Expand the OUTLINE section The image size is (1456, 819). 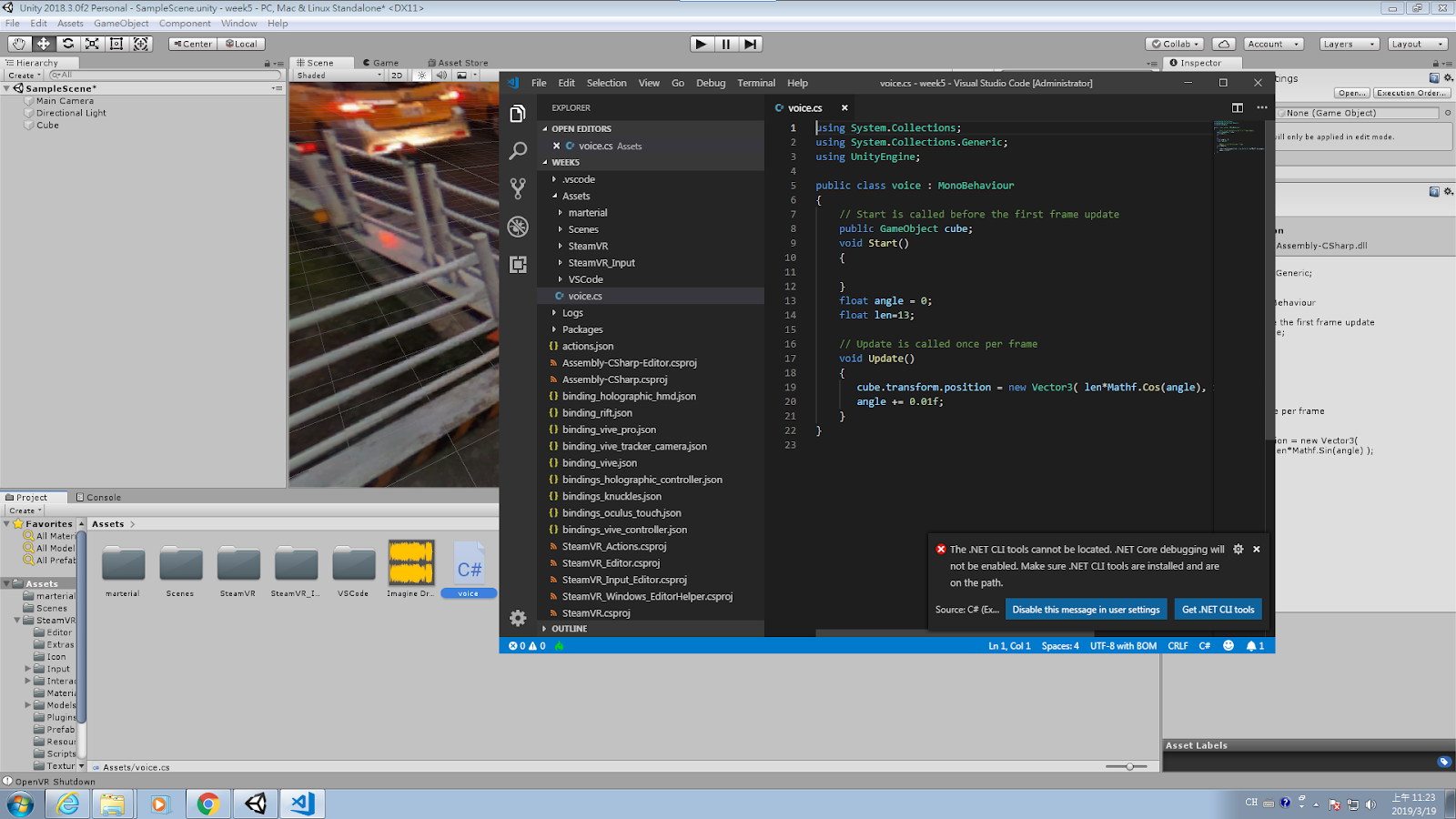click(569, 629)
